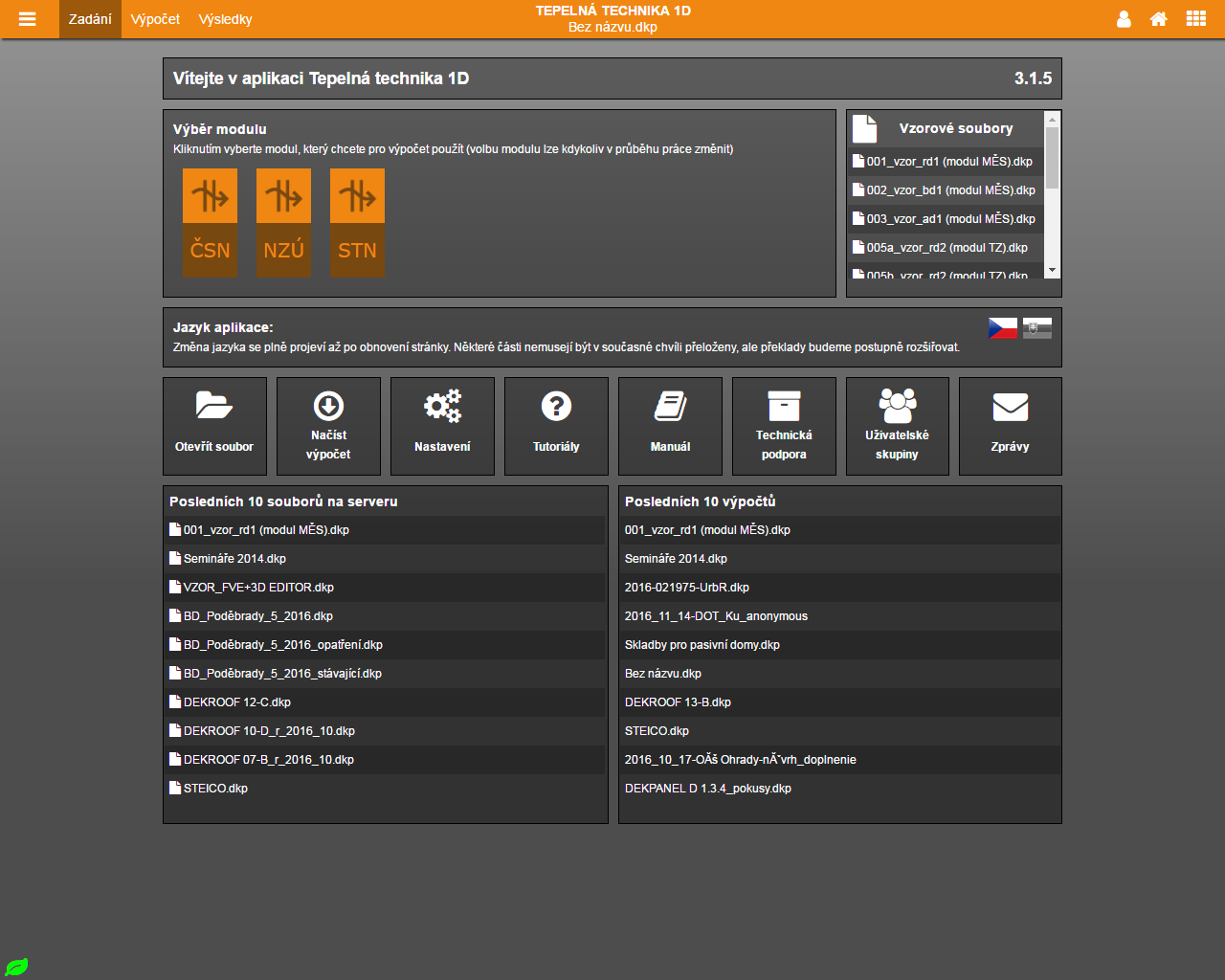Click the Otevřít soubor folder tile
This screenshot has width=1225, height=980.
[x=214, y=426]
